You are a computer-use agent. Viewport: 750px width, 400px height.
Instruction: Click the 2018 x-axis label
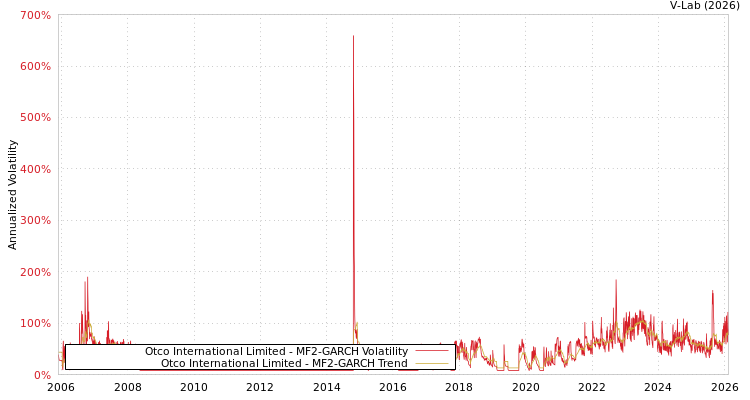pyautogui.click(x=459, y=387)
